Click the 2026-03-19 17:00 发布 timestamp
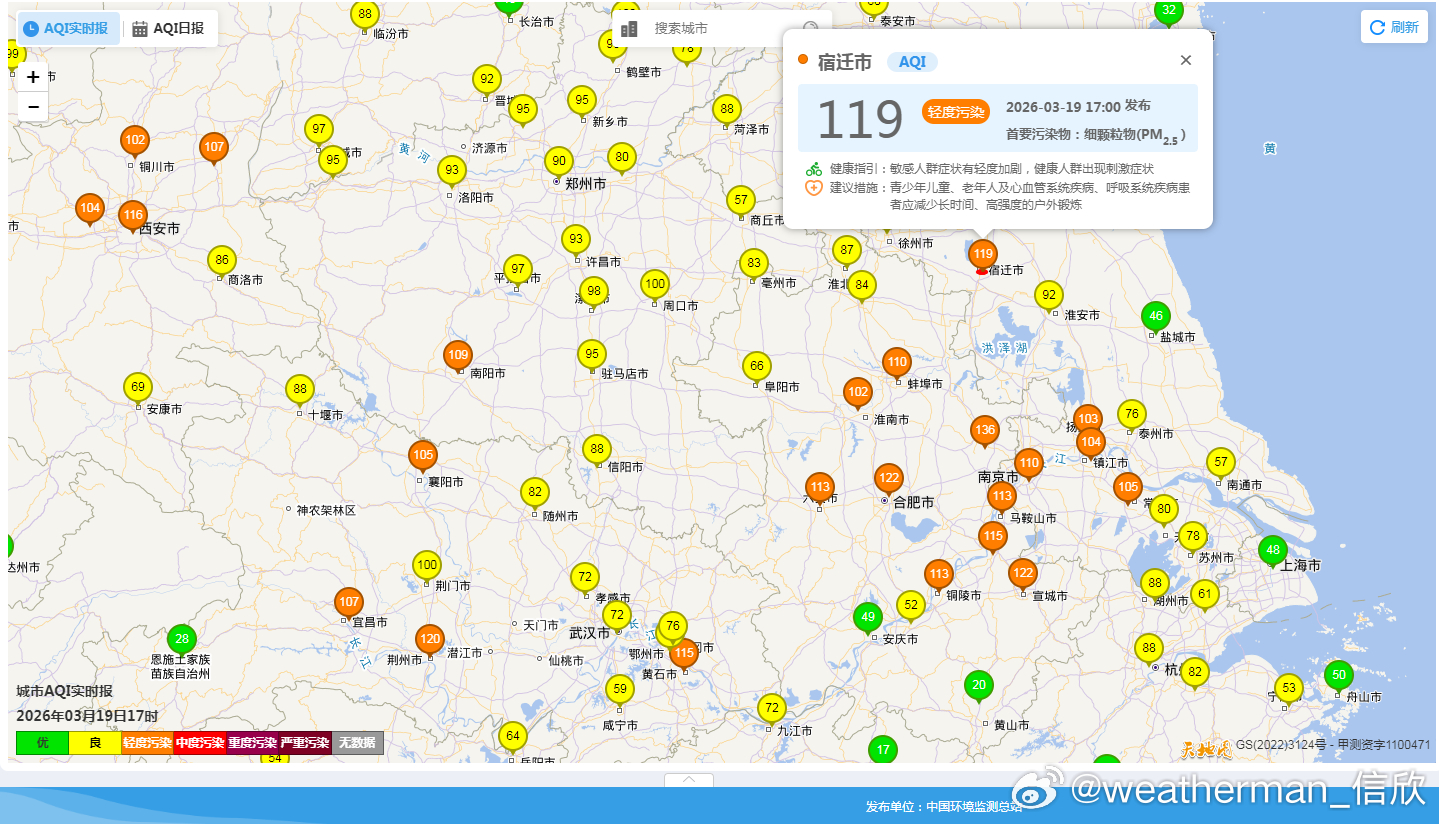The height and width of the screenshot is (824, 1439). click(x=1078, y=106)
